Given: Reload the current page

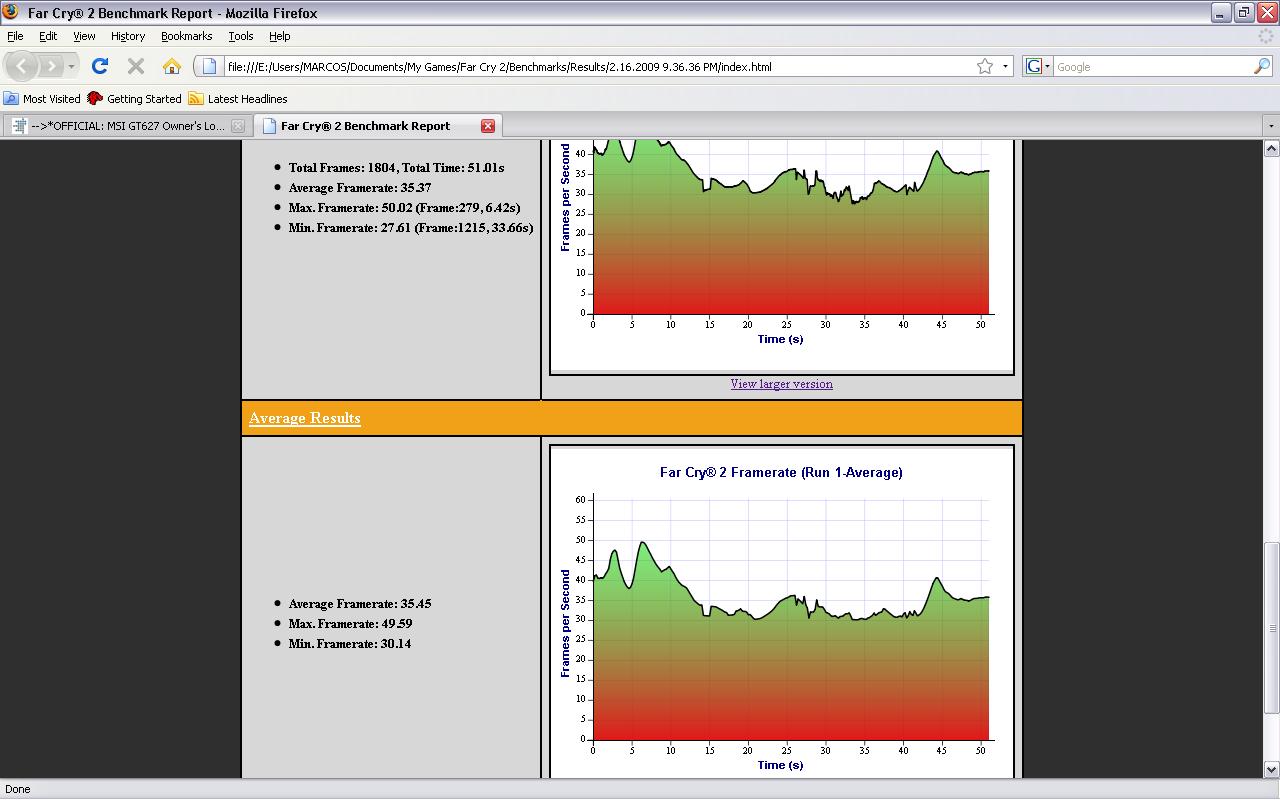Looking at the screenshot, I should tap(100, 66).
